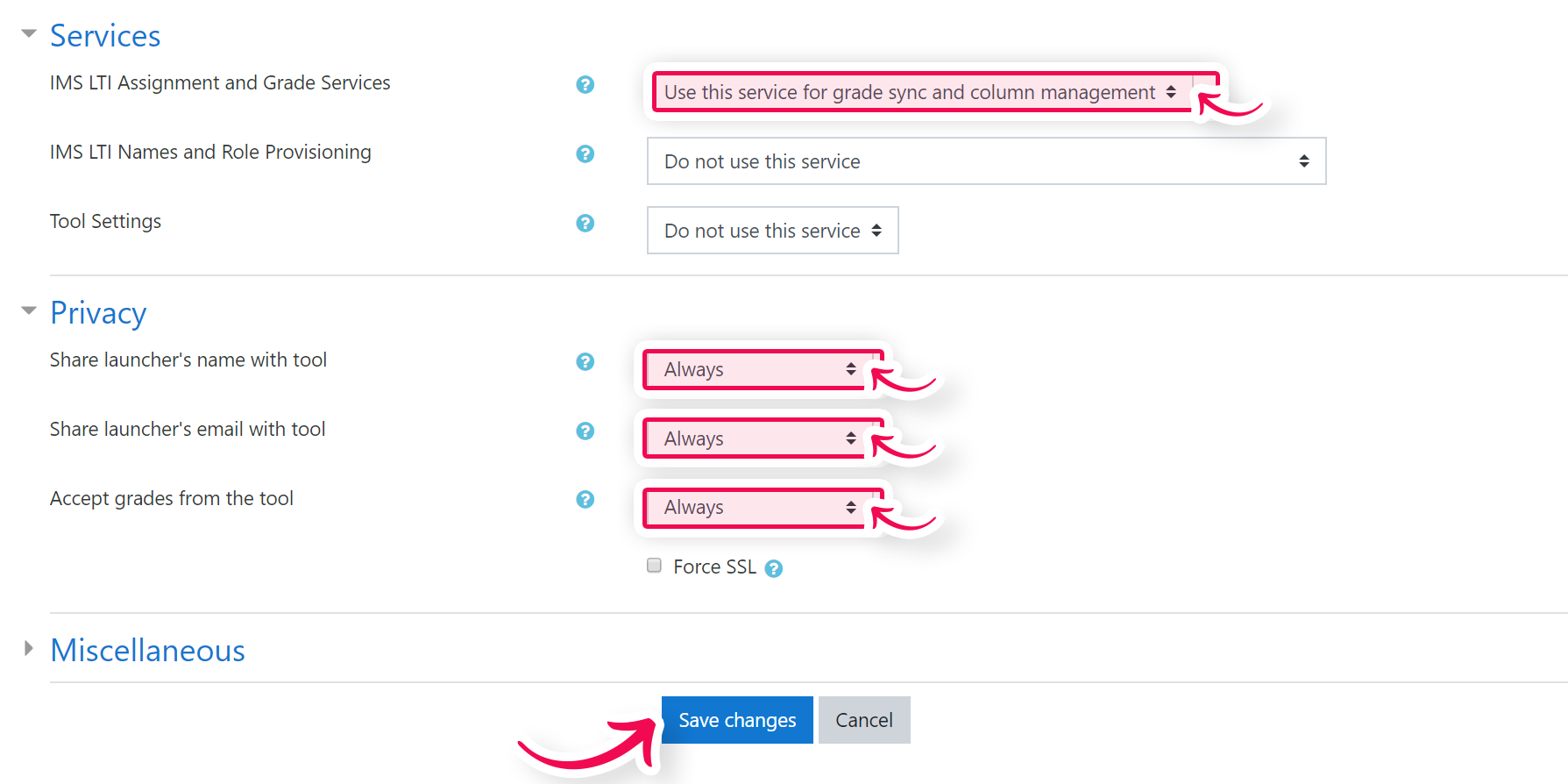The height and width of the screenshot is (784, 1568).
Task: Click the Force SSL help icon
Action: pyautogui.click(x=773, y=568)
